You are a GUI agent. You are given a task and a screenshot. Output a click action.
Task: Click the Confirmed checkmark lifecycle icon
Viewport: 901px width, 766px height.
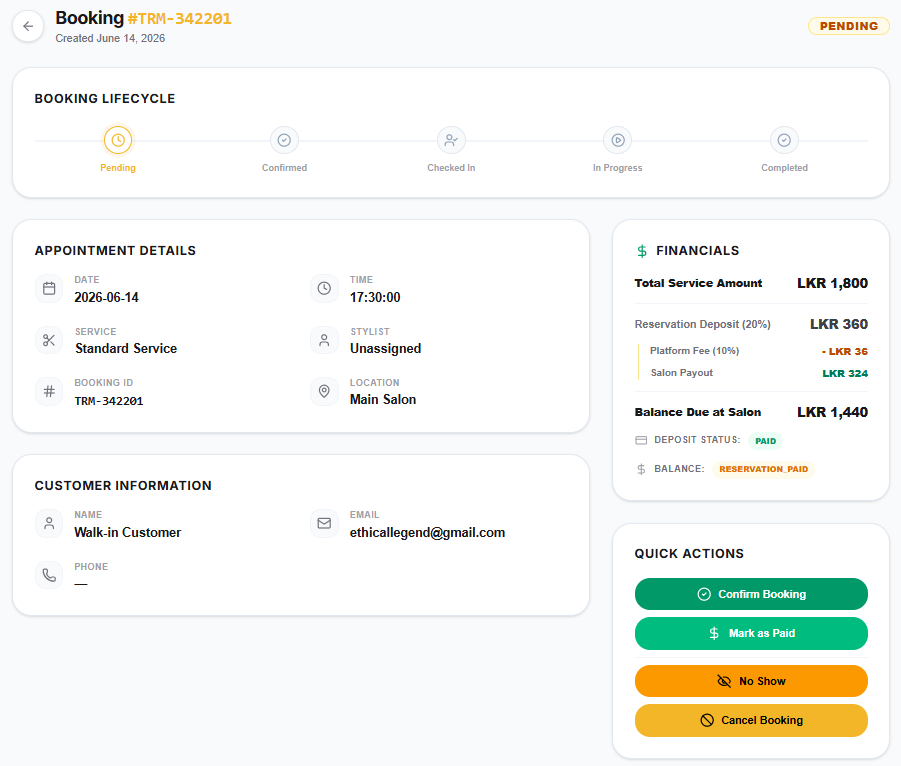click(x=284, y=140)
